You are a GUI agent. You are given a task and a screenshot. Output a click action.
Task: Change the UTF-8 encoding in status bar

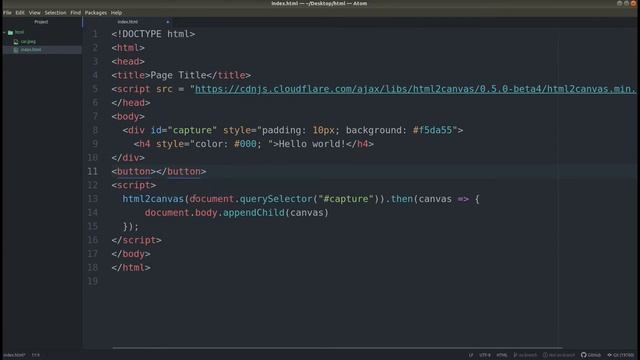pyautogui.click(x=485, y=355)
